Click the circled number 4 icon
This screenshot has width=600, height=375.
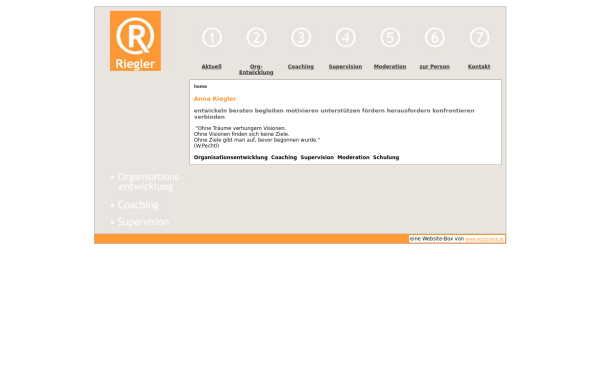346,38
